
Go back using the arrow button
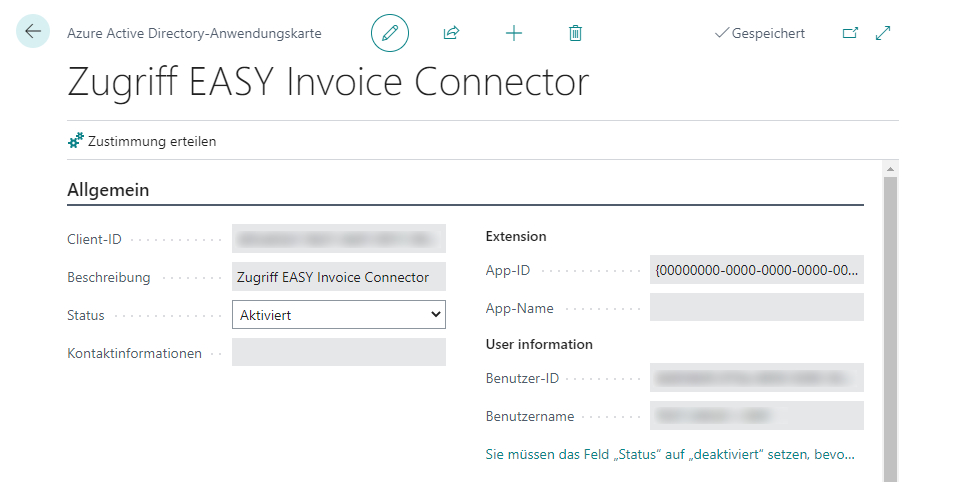33,31
